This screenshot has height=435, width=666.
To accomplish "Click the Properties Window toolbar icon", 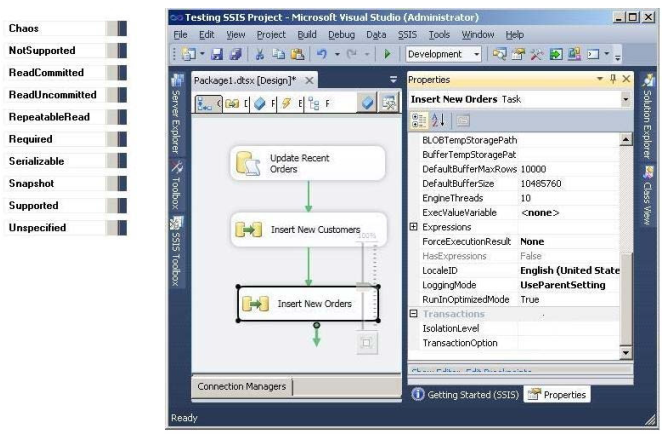I will point(518,54).
